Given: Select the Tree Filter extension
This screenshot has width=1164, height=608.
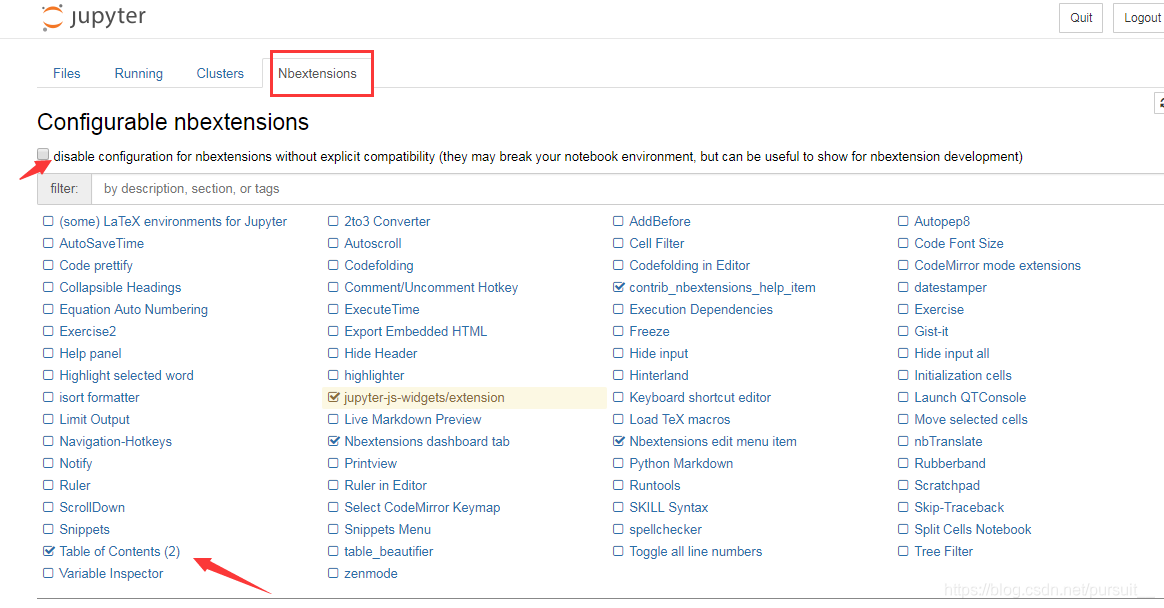Looking at the screenshot, I should click(944, 552).
